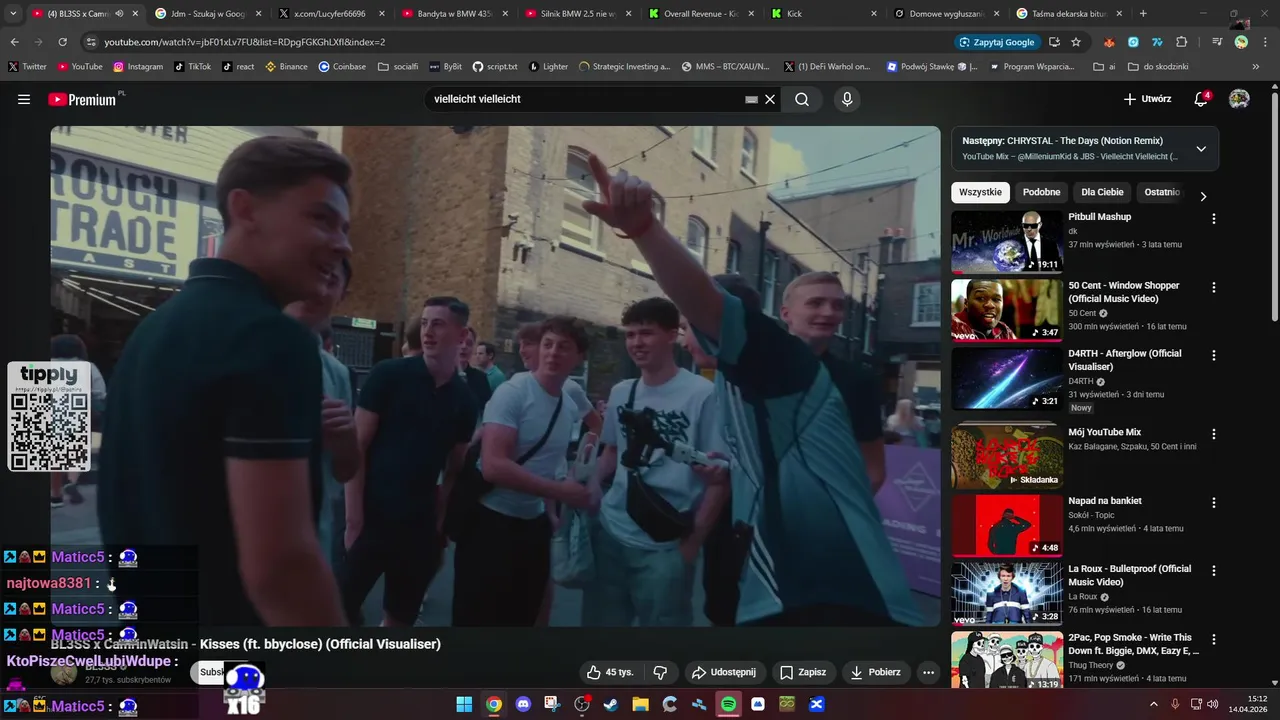Viewport: 1280px width, 720px height.
Task: Open Spotify from the taskbar
Action: (x=729, y=704)
